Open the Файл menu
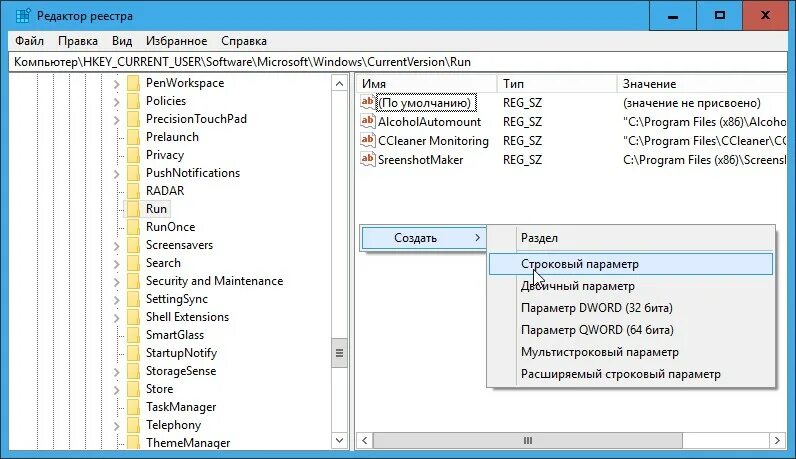Screen dimensions: 796x459 click(29, 41)
